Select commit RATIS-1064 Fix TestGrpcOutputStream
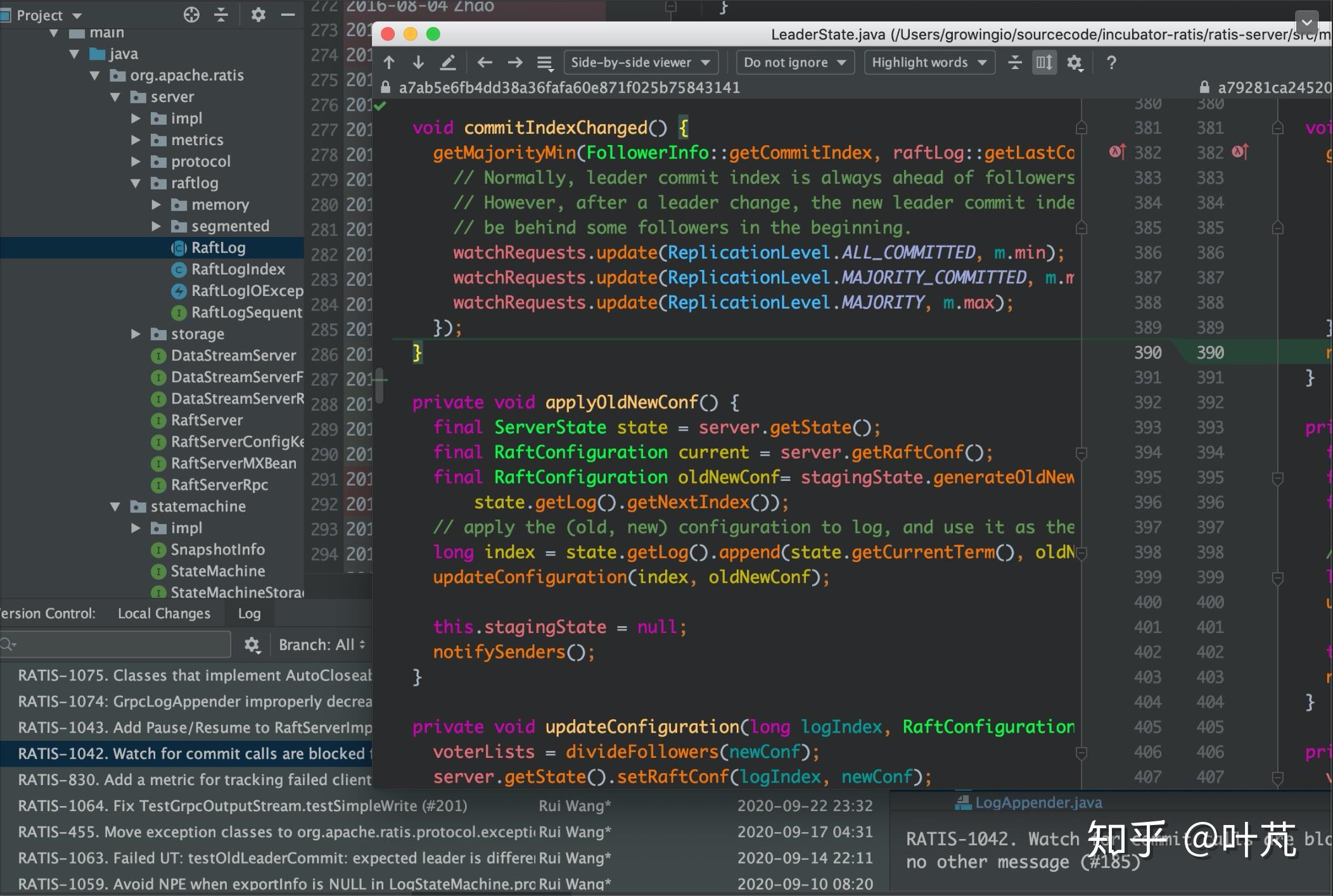This screenshot has height=896, width=1333. coord(443,806)
